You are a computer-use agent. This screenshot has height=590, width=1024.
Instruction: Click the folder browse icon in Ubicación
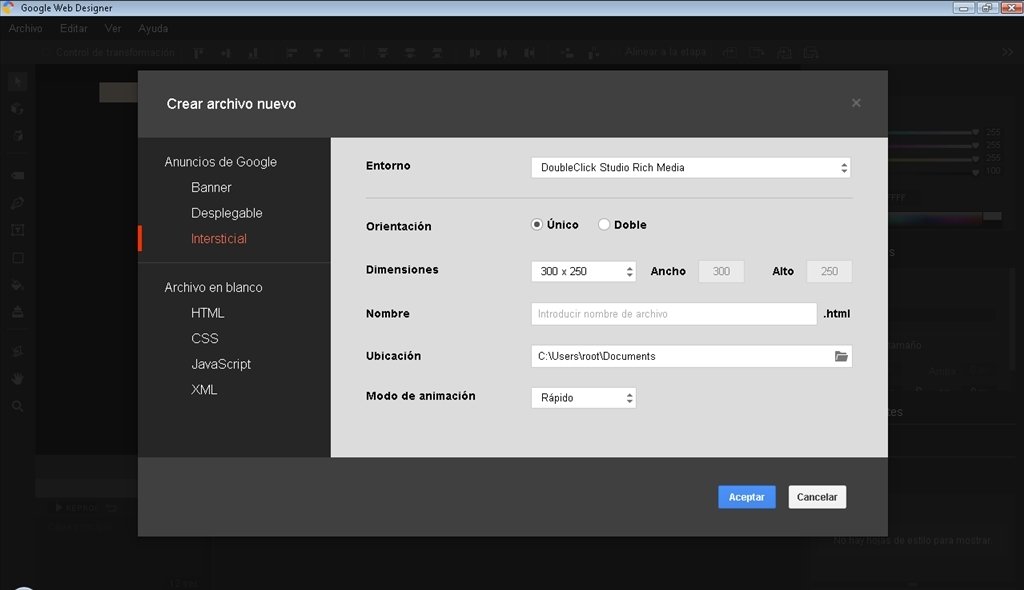[x=841, y=356]
